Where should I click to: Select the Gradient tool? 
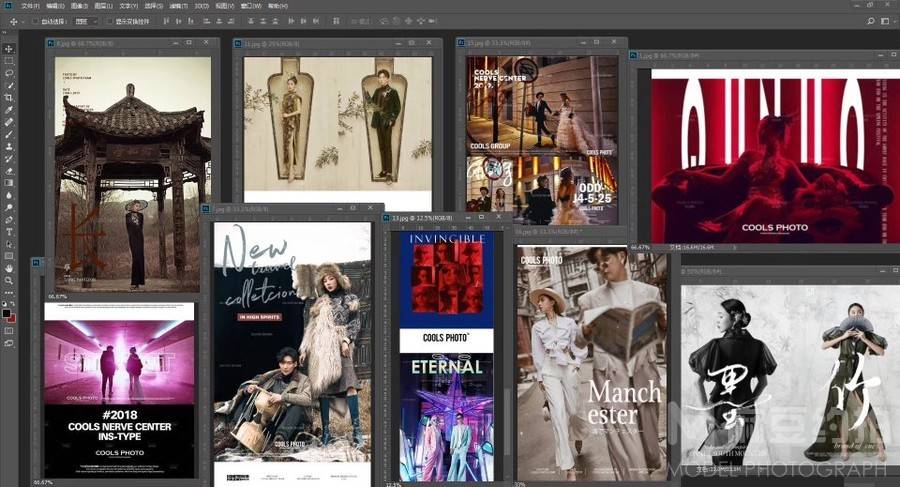click(9, 183)
